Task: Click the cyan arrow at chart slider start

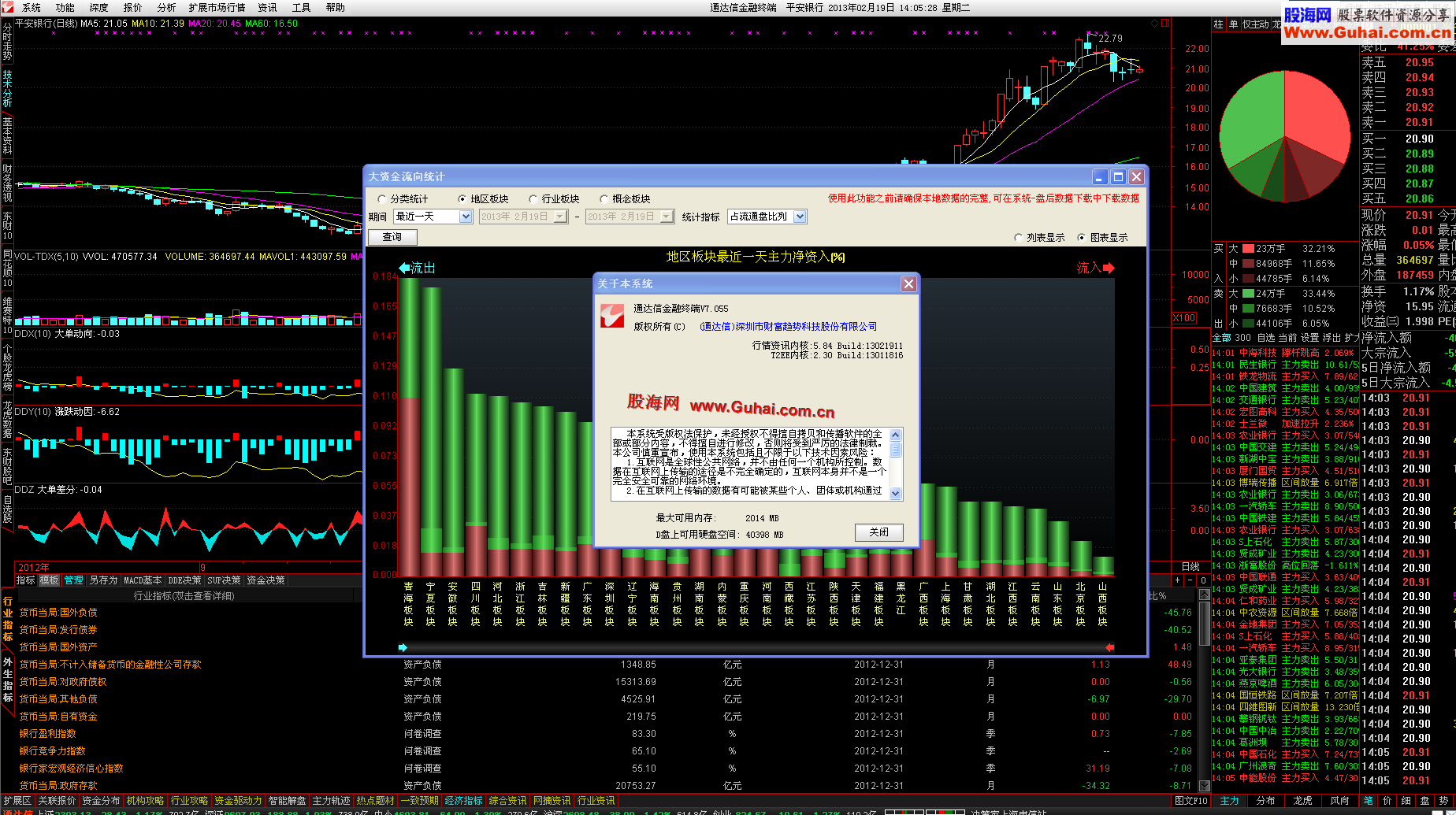Action: pyautogui.click(x=403, y=647)
